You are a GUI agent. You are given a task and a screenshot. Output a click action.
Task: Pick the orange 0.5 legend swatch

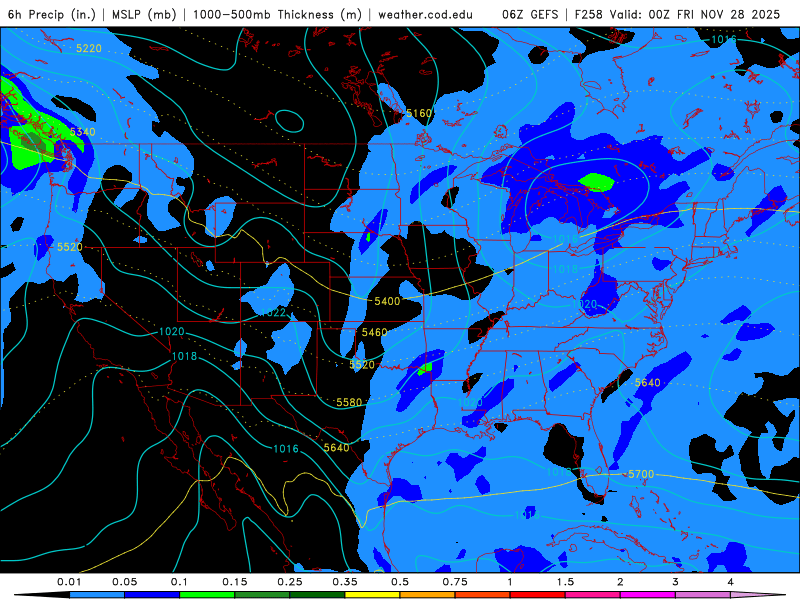(x=428, y=595)
